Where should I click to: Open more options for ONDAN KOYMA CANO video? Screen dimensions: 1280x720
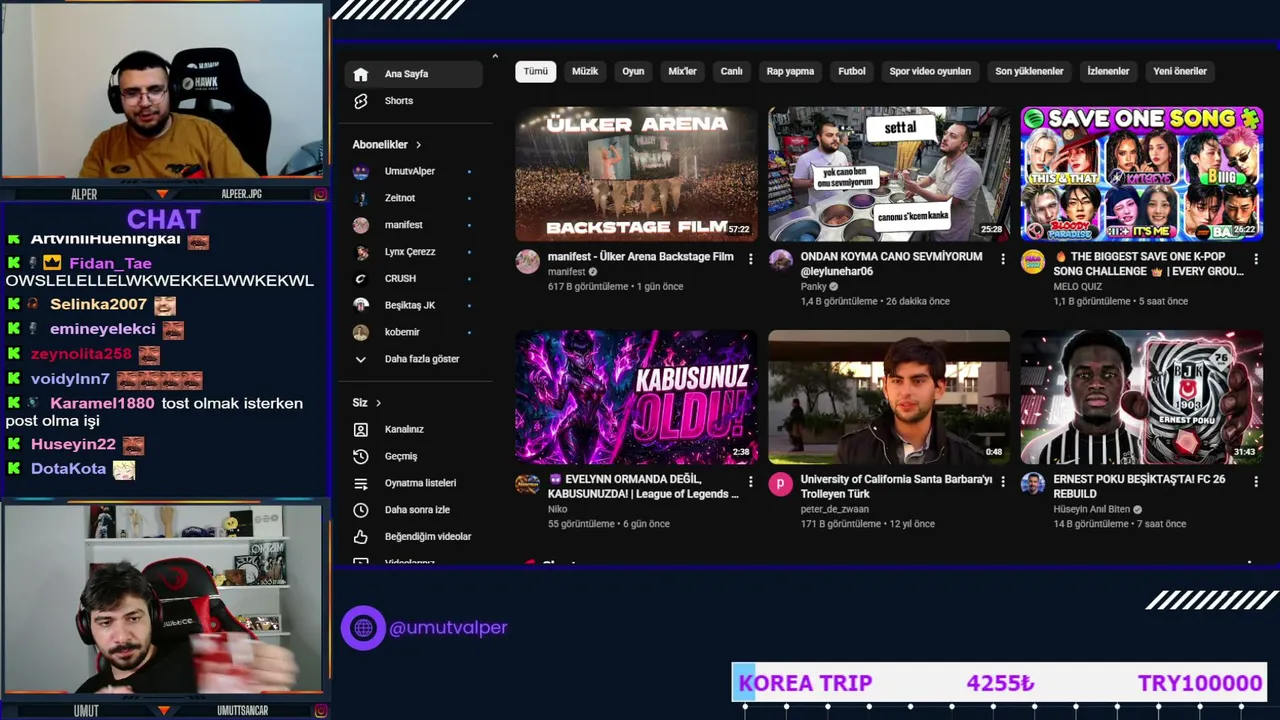tap(1003, 259)
